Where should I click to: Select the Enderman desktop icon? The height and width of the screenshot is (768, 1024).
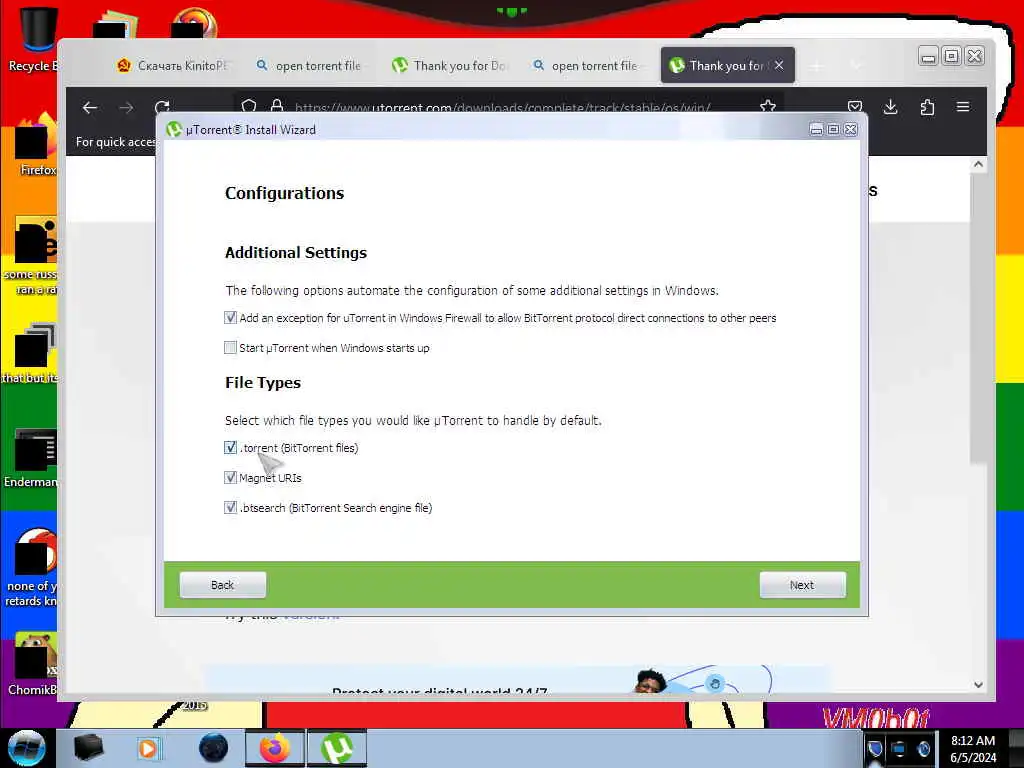33,458
